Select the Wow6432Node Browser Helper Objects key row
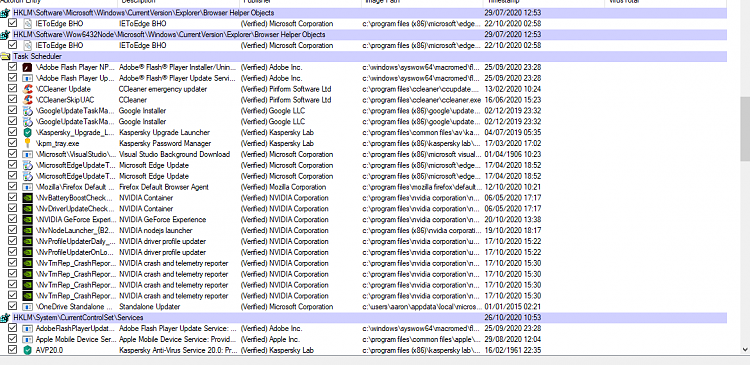Screen dimensions: 750x365 coord(364,34)
